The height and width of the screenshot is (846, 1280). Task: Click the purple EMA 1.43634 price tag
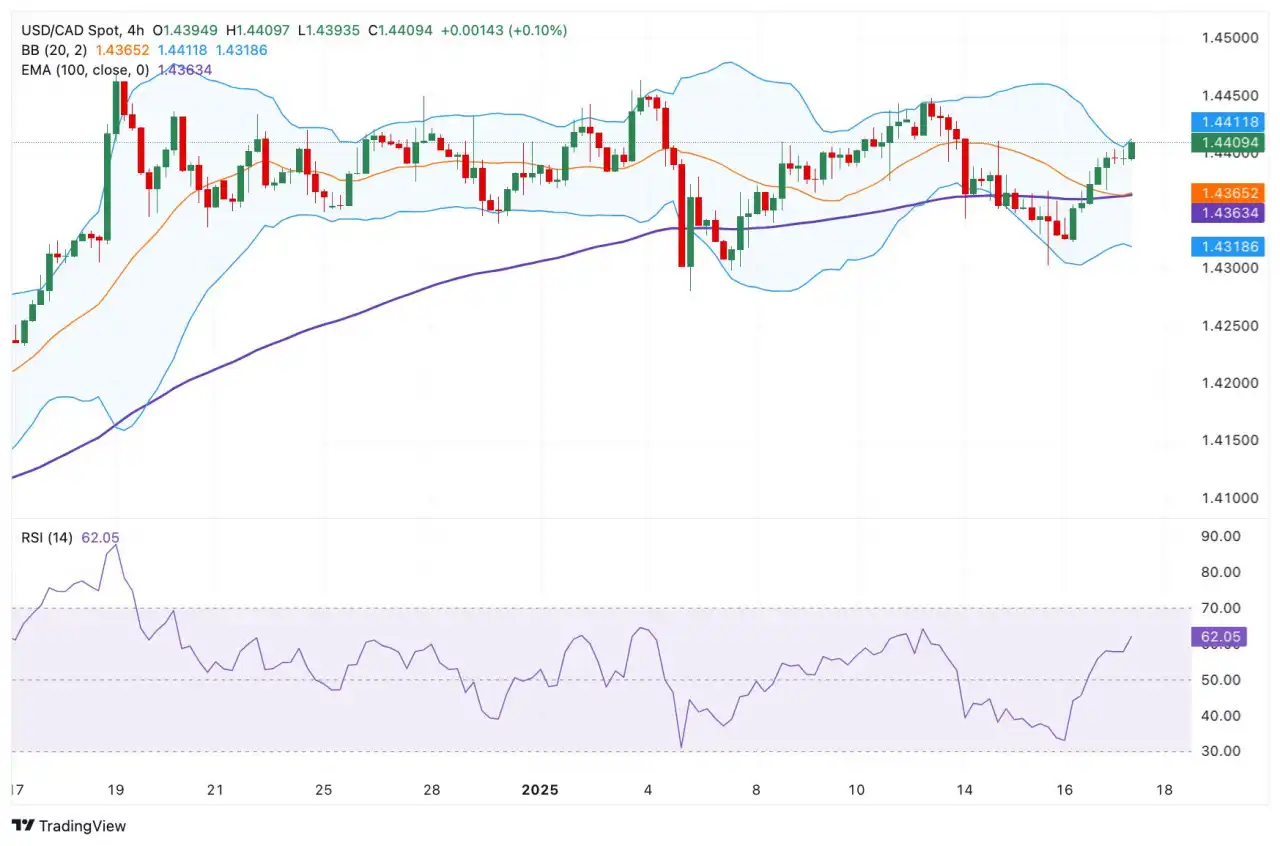point(1228,212)
